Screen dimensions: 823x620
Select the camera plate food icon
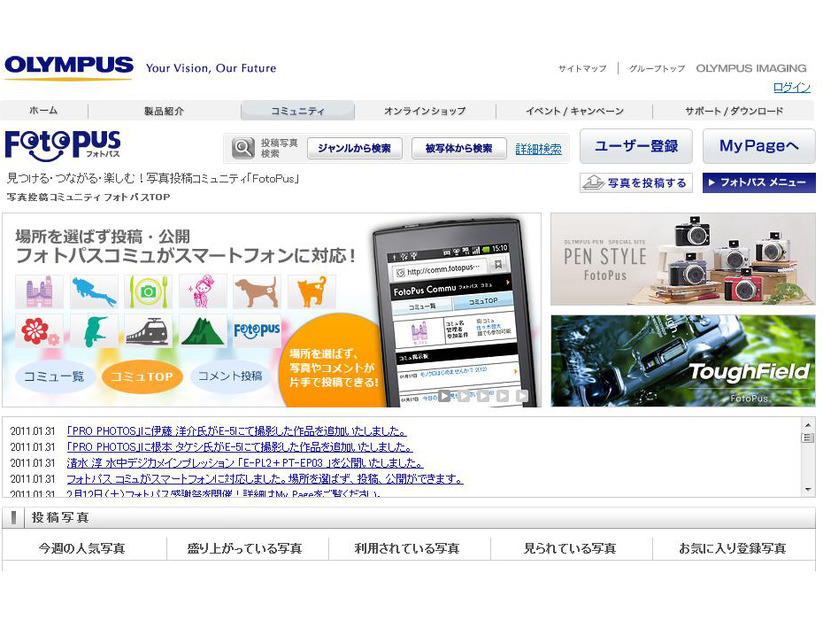pos(149,291)
